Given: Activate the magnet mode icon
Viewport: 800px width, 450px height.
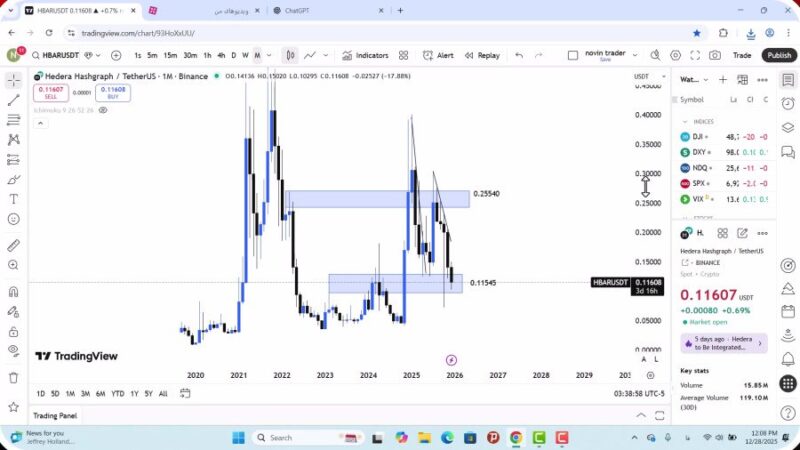Looking at the screenshot, I should 13,292.
